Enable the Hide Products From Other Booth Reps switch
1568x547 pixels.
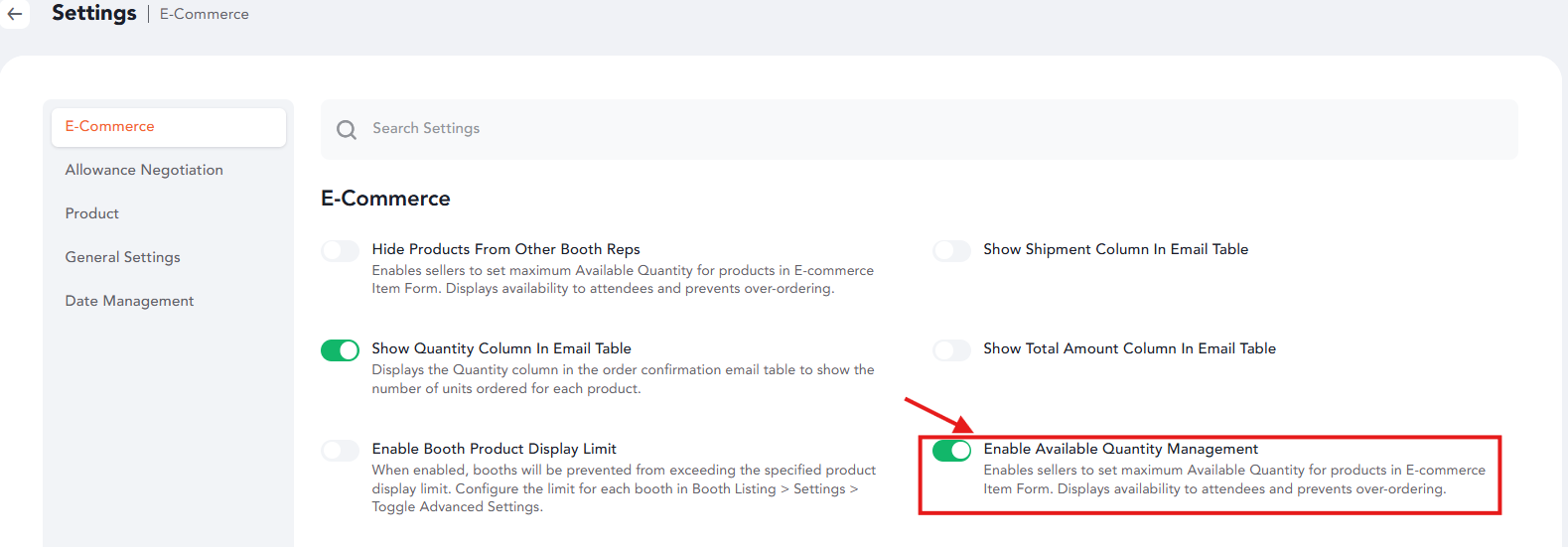(340, 250)
